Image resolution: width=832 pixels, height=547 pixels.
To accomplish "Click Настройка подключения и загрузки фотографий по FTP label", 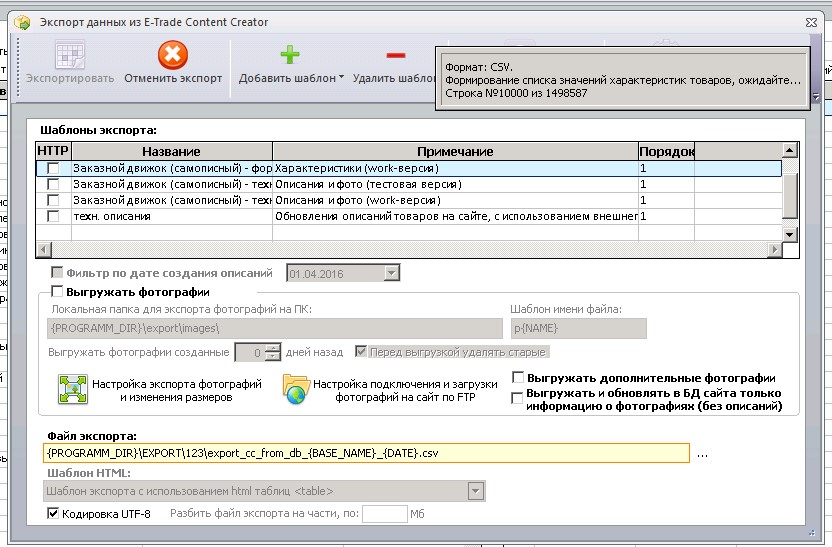I will tap(405, 390).
